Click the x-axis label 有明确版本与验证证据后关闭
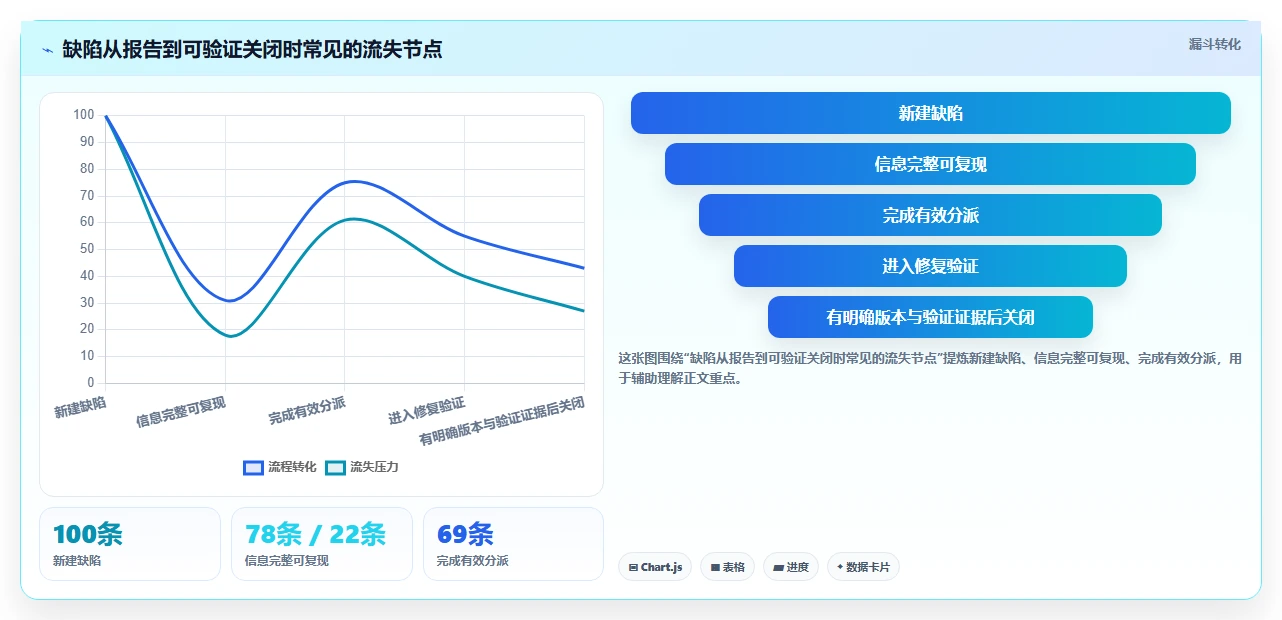The image size is (1282, 620). [502, 420]
